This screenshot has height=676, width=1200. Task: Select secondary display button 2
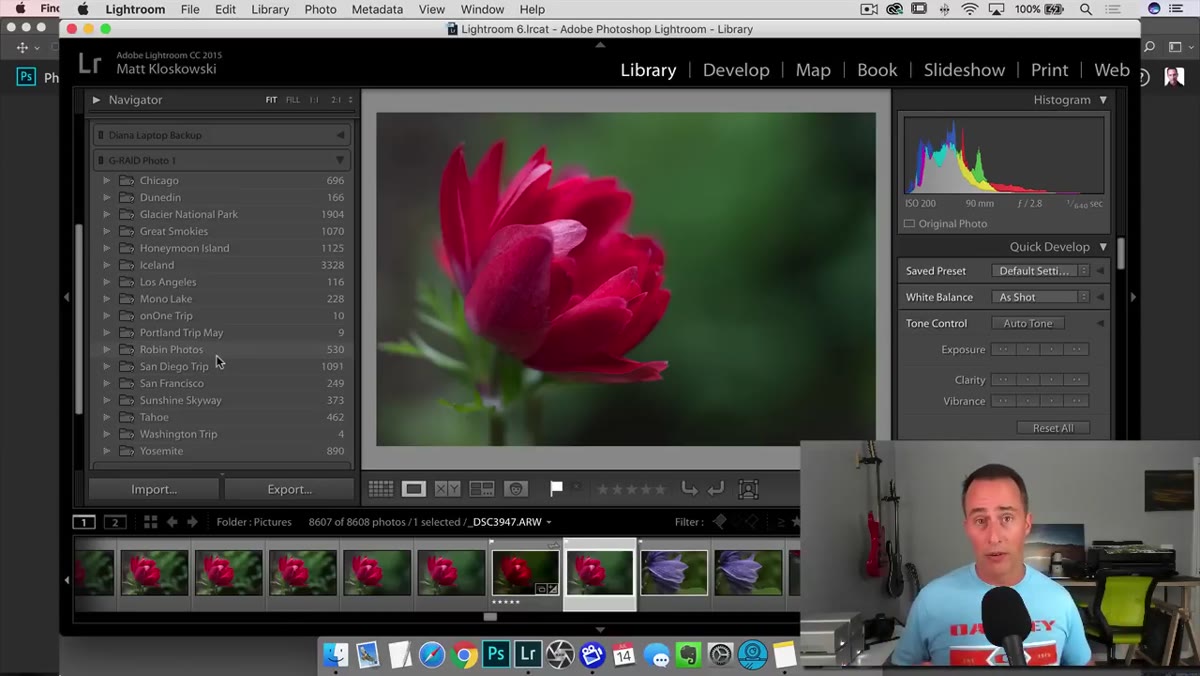pyautogui.click(x=115, y=522)
